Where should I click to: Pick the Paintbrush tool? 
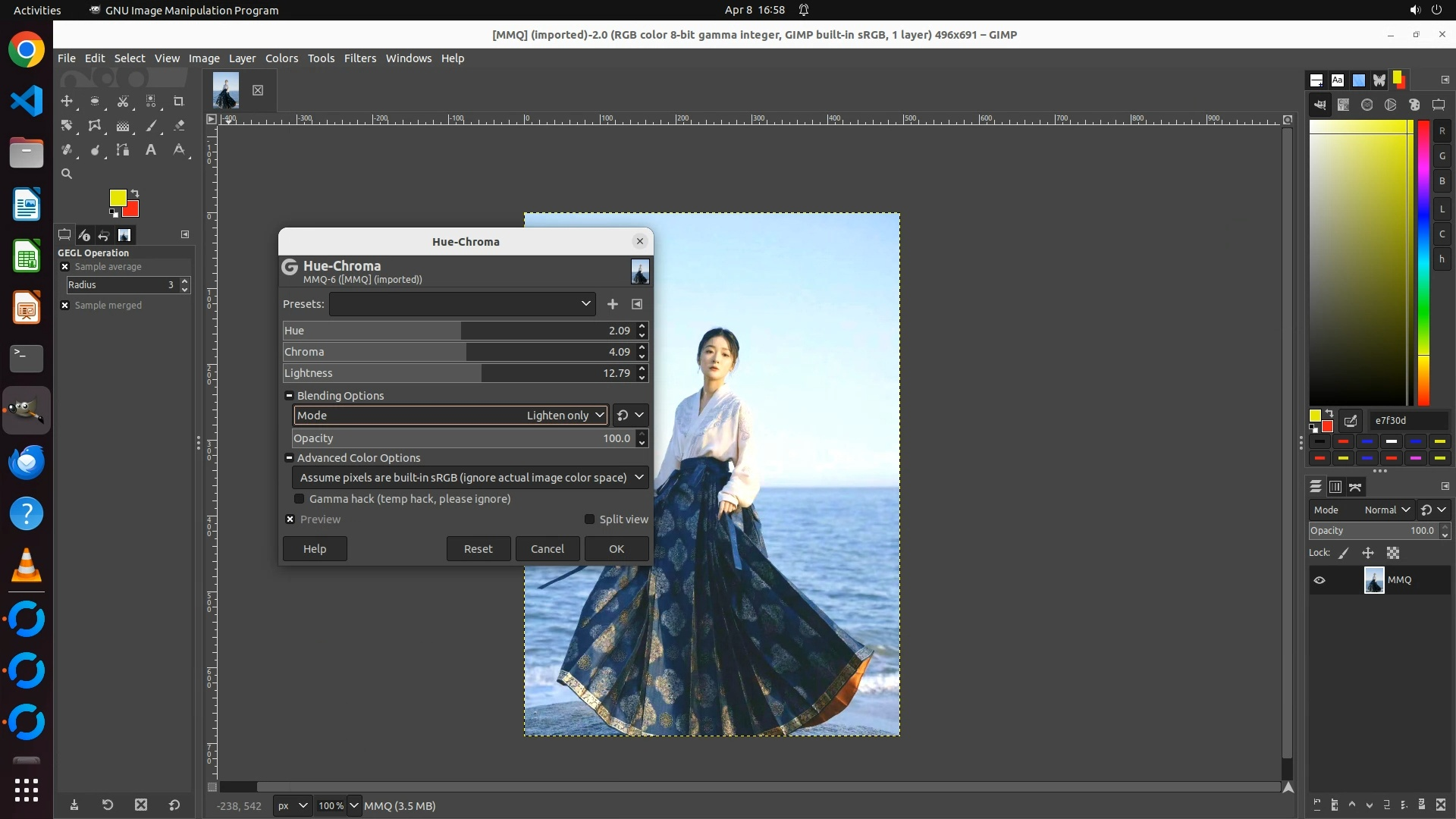[151, 126]
